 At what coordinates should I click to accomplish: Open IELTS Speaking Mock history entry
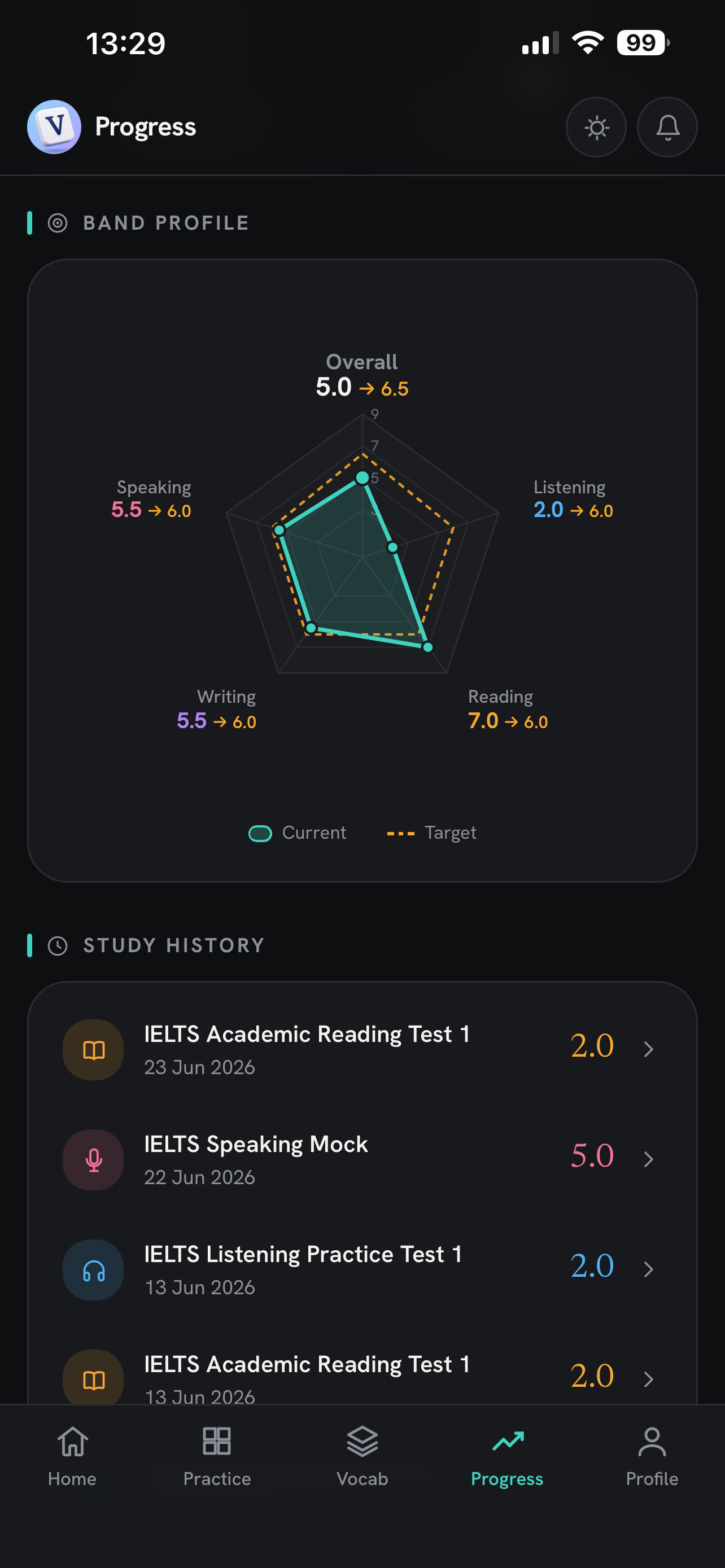(x=362, y=1159)
